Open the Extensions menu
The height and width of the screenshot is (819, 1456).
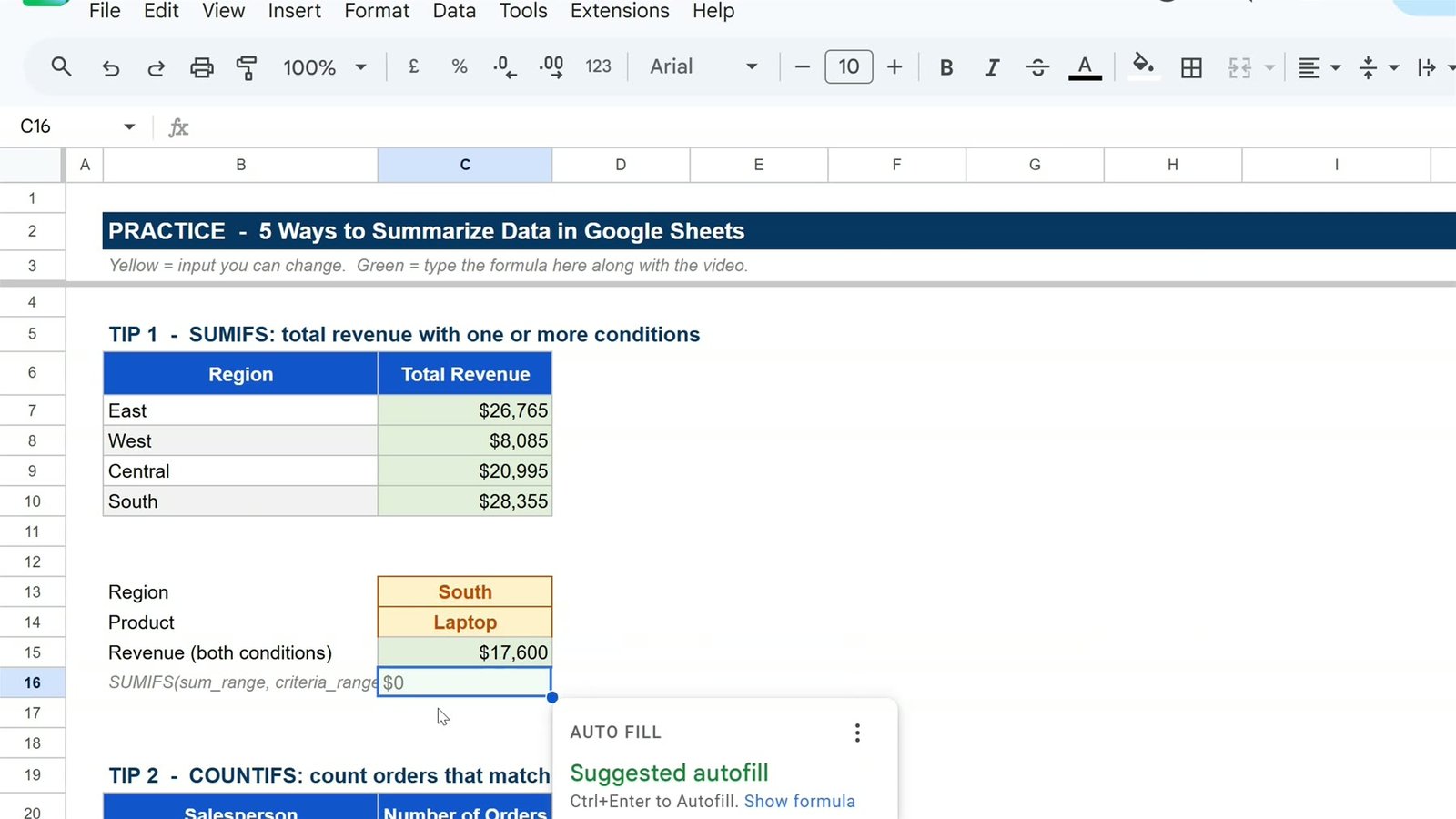point(620,11)
